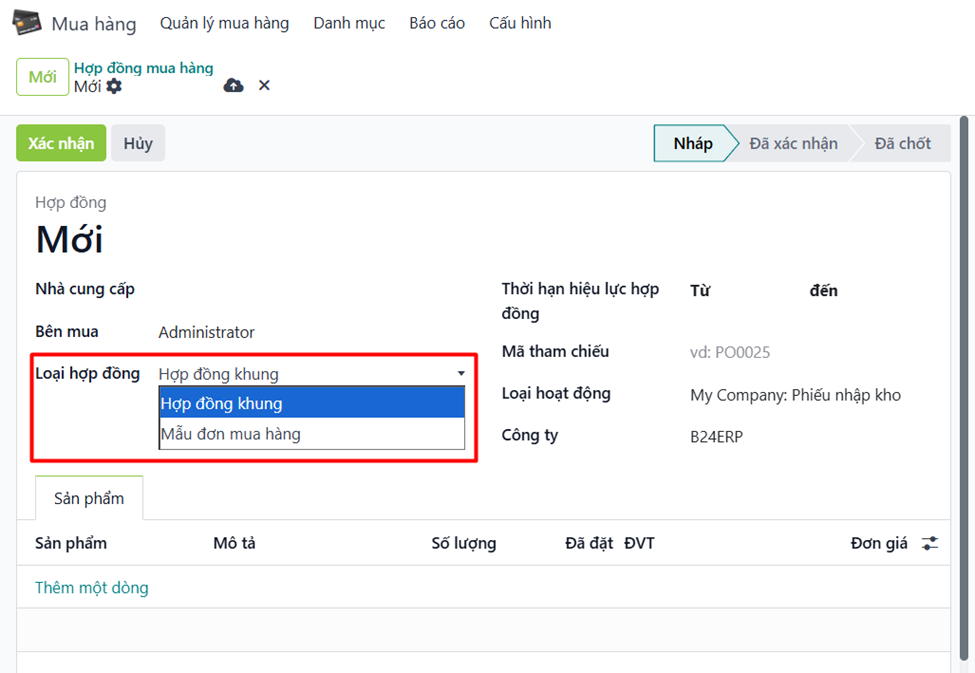Click the Mã tham chiếu input field

(x=800, y=352)
